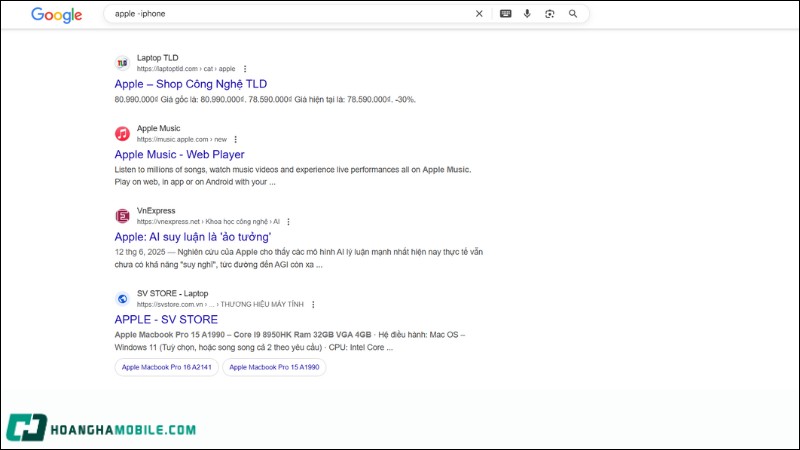
Task: Clear the search query with X icon
Action: pyautogui.click(x=479, y=14)
